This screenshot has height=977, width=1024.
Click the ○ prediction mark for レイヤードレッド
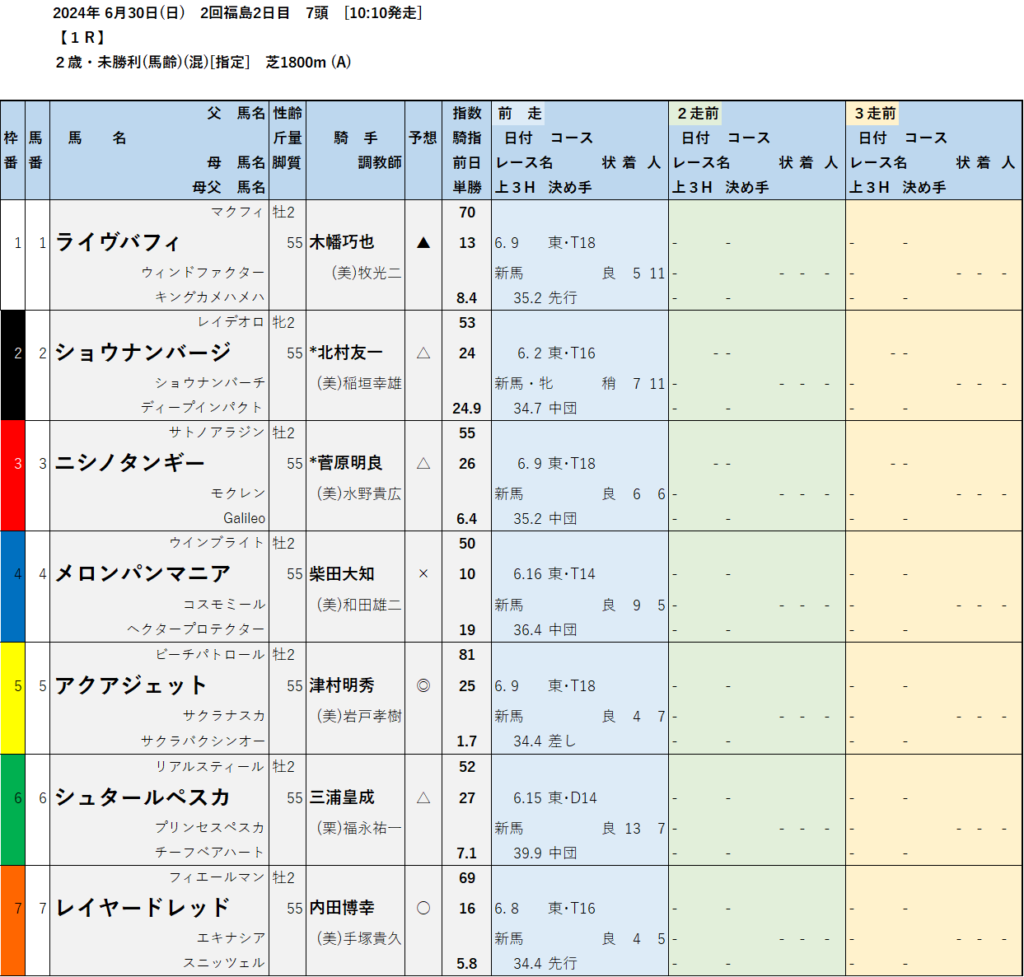(x=423, y=908)
